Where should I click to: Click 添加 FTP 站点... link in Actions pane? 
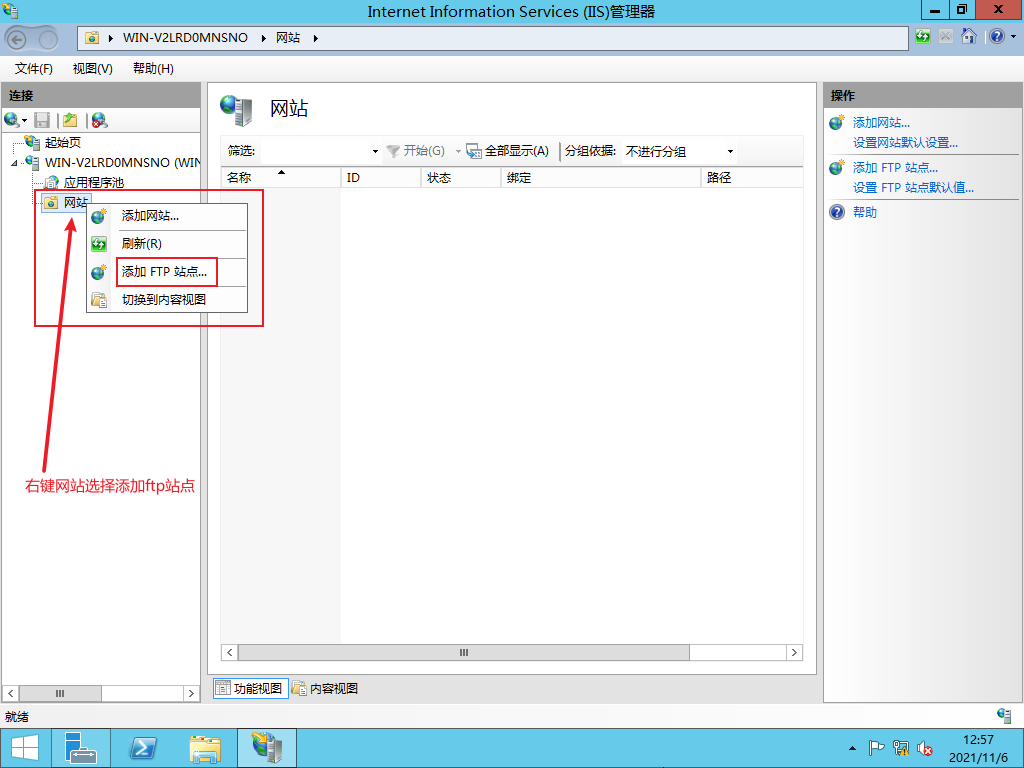coord(895,168)
